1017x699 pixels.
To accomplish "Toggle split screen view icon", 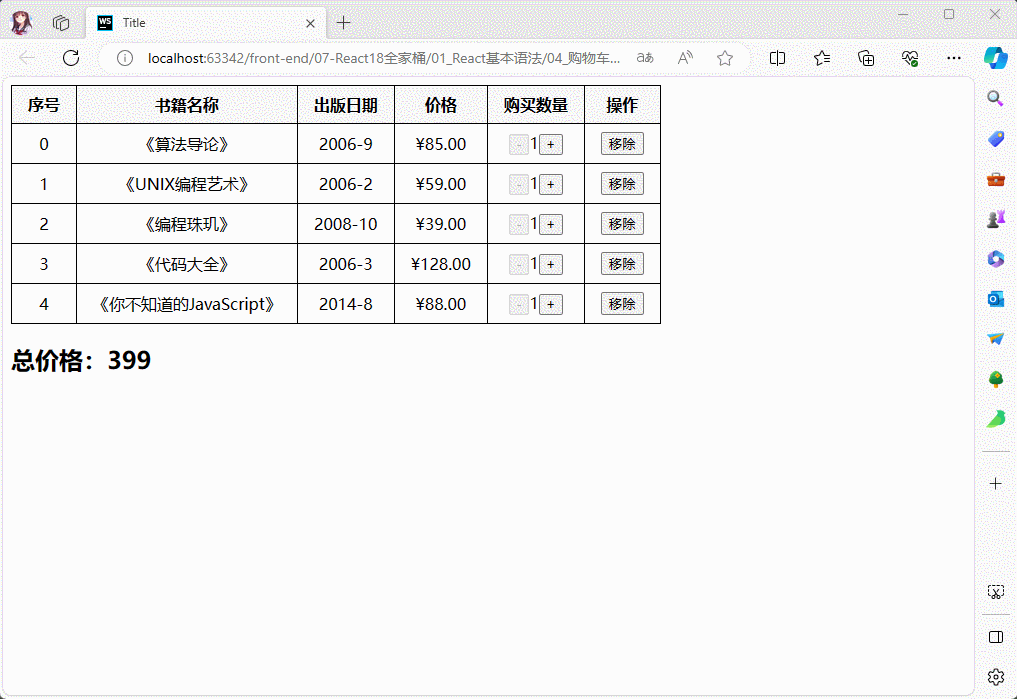I will [x=777, y=58].
